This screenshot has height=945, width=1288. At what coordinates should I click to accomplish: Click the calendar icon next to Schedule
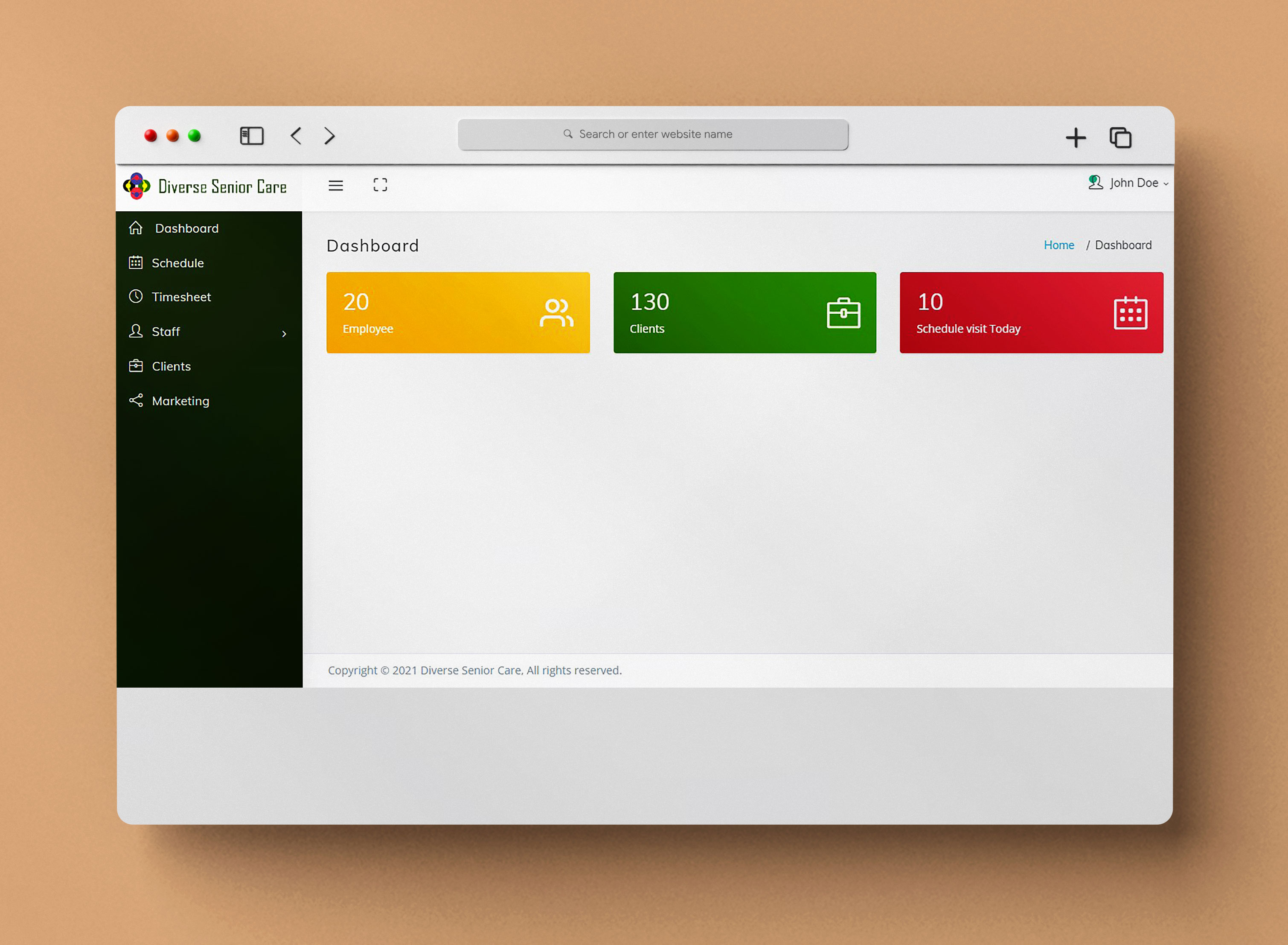tap(136, 262)
